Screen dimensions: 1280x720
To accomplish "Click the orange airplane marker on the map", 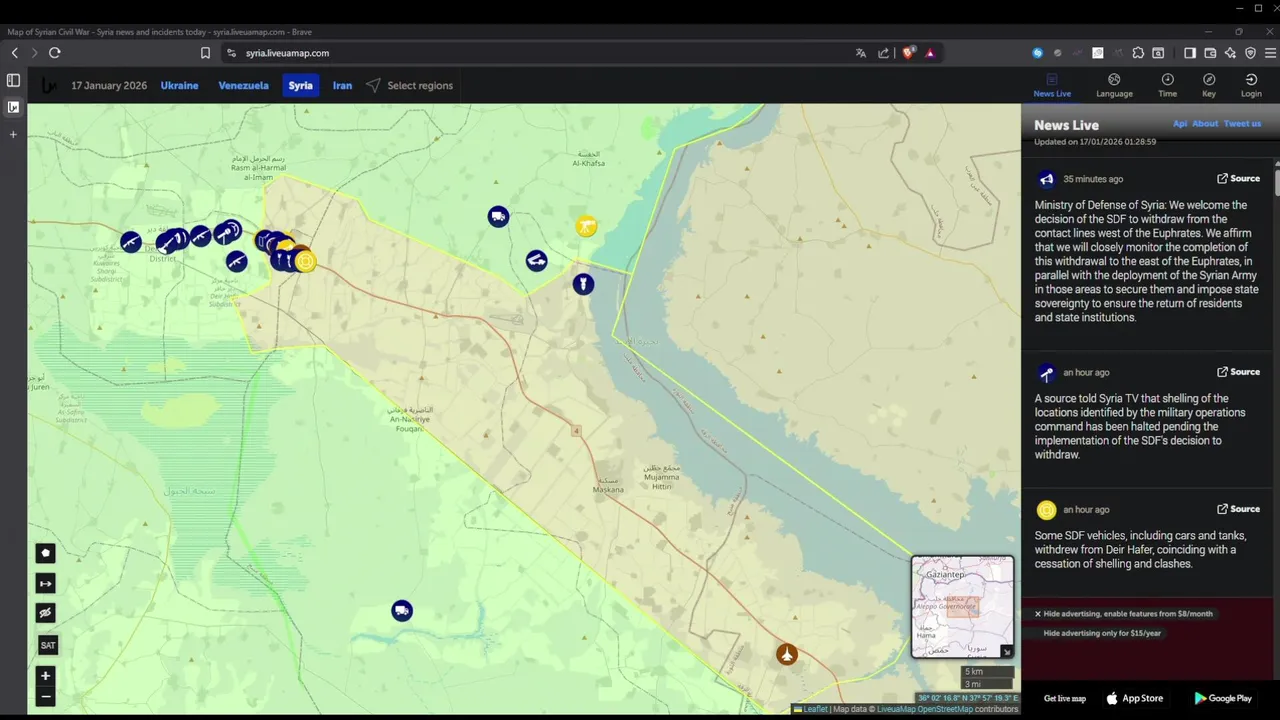I will tap(787, 654).
